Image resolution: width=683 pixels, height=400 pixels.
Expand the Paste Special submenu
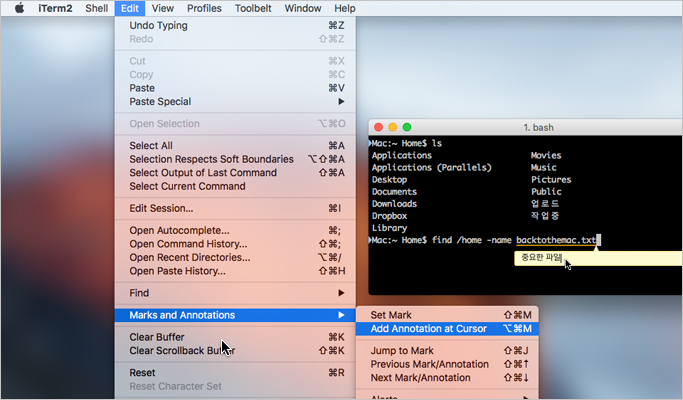pyautogui.click(x=235, y=102)
